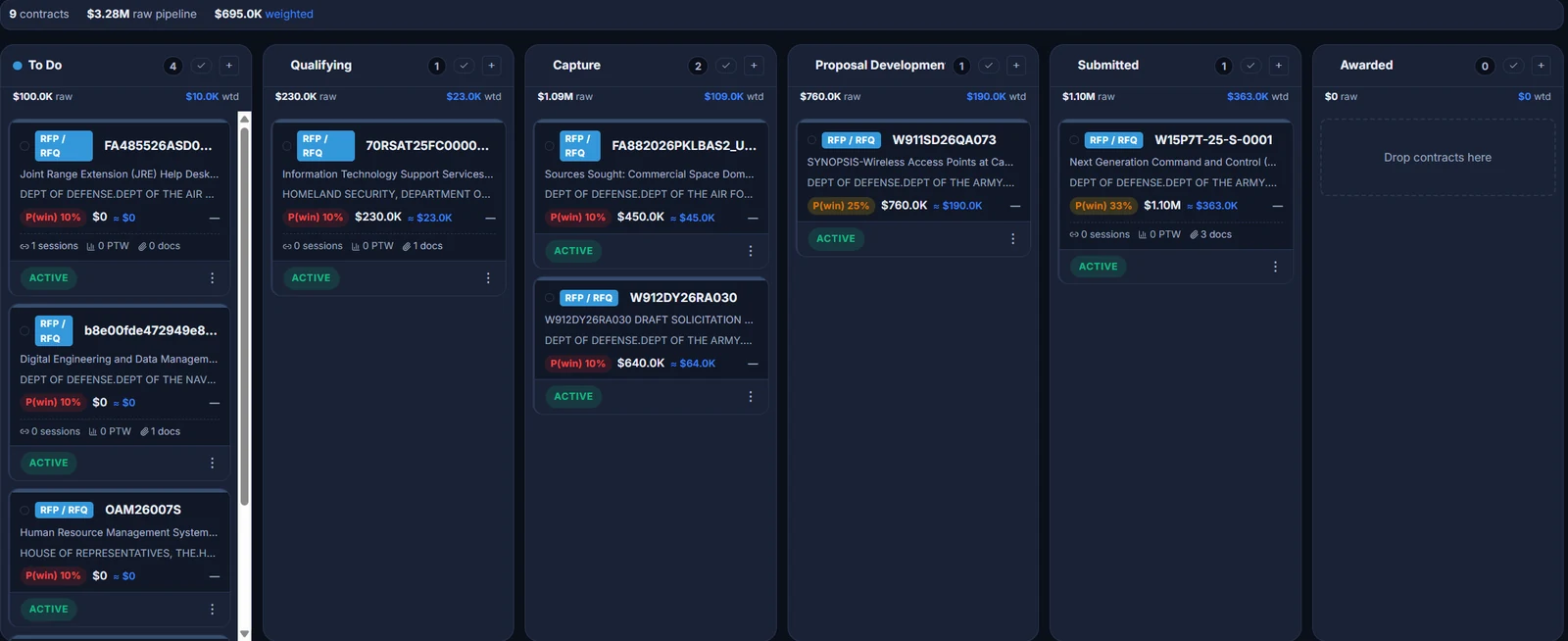
Task: Click the checkmark icon in To Do header
Action: (201, 66)
